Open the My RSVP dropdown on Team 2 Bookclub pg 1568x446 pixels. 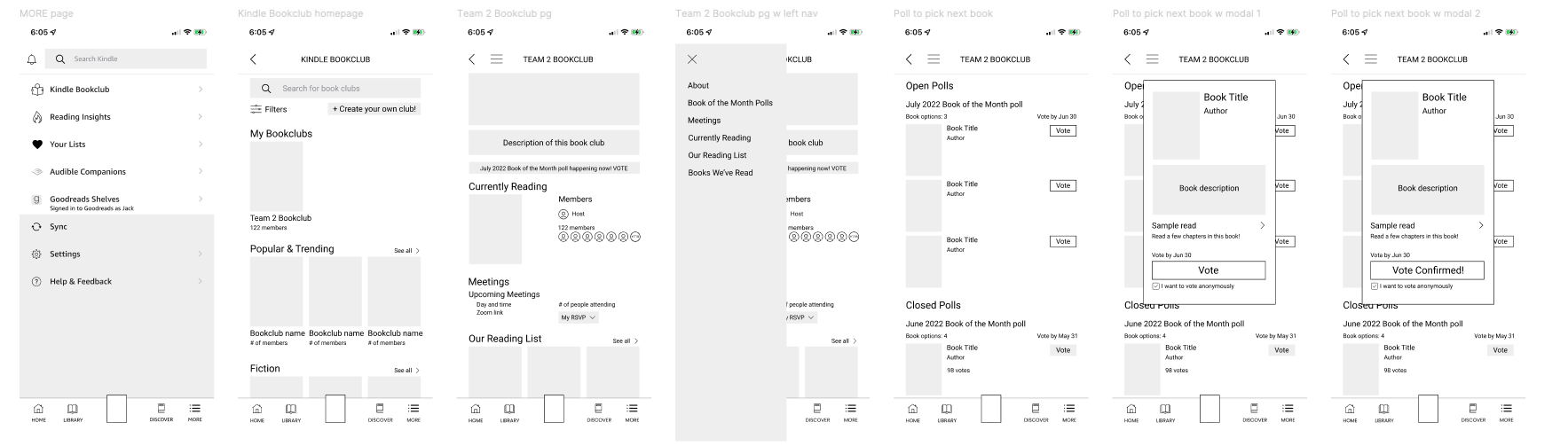pos(579,317)
